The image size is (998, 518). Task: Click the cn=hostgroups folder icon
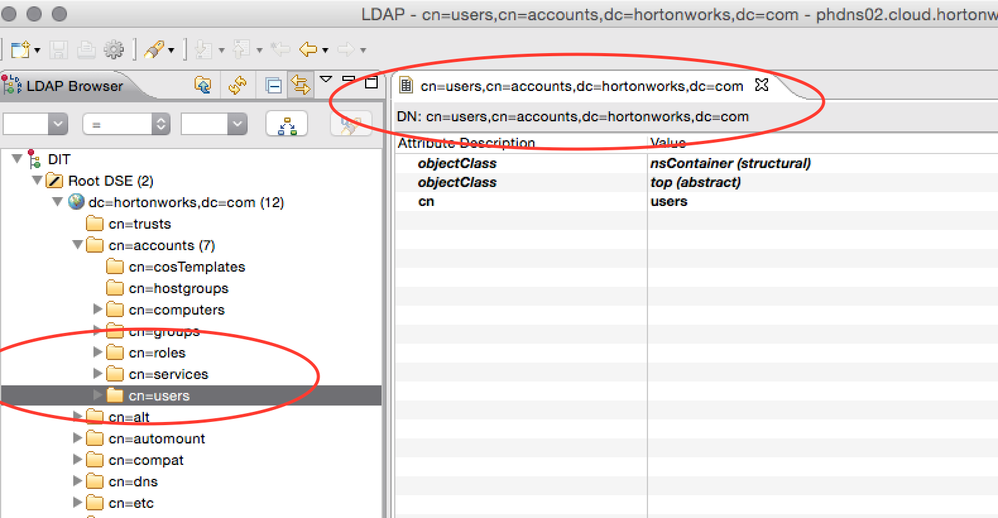click(x=115, y=288)
